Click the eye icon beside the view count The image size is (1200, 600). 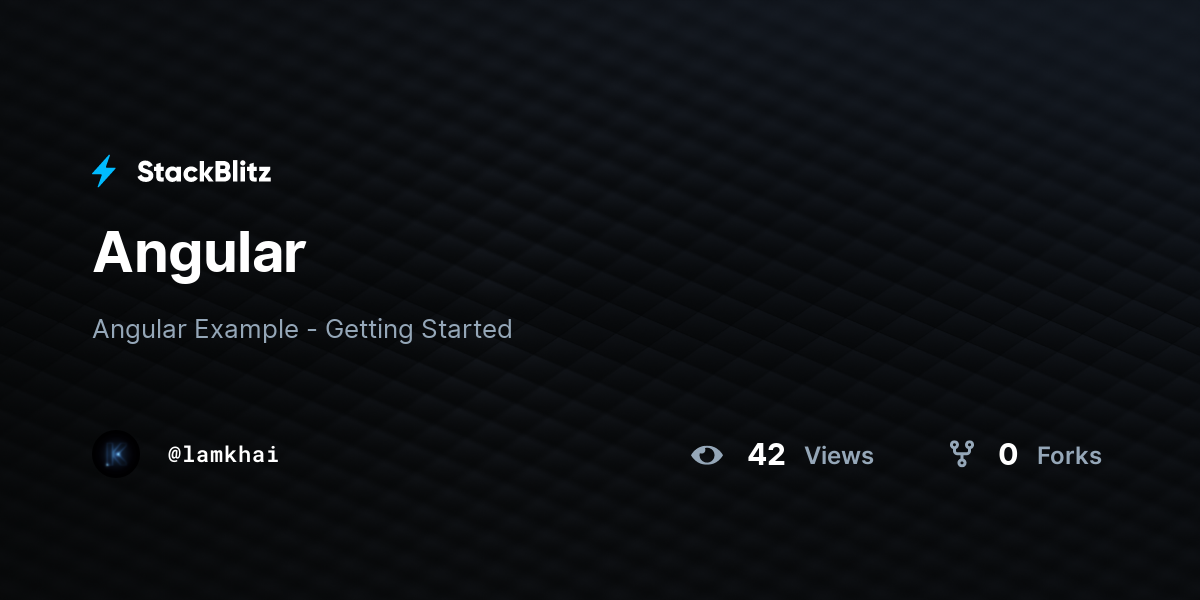tap(707, 455)
